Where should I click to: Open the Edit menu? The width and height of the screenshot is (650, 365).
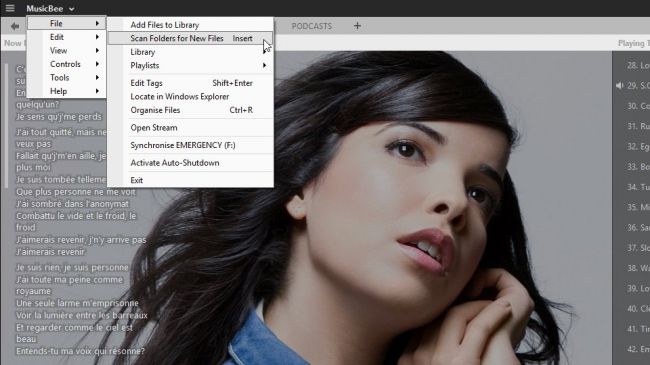click(x=67, y=37)
